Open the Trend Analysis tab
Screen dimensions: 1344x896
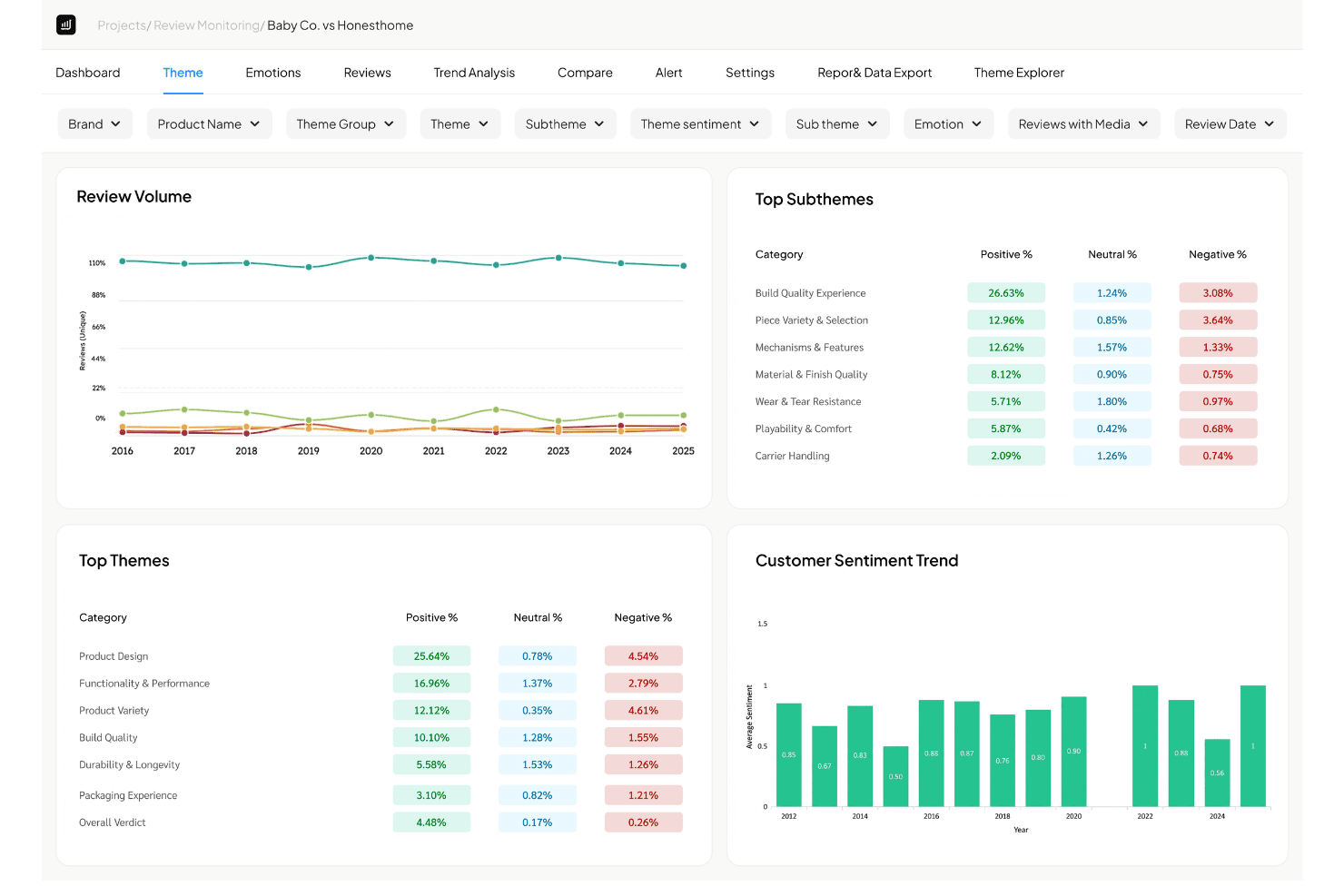(x=474, y=73)
